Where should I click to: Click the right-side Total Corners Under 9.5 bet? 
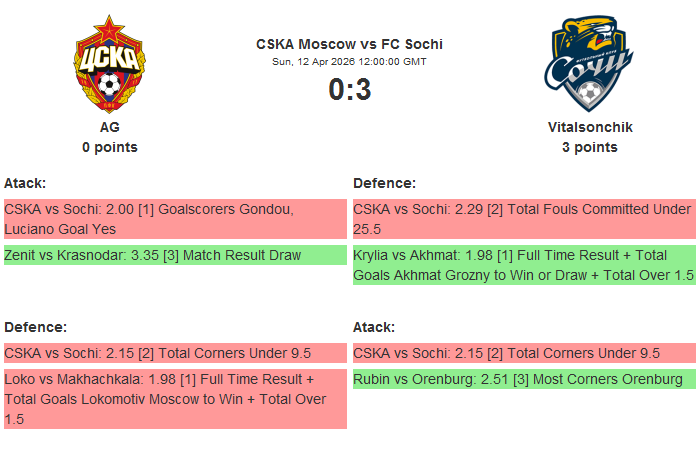523,353
